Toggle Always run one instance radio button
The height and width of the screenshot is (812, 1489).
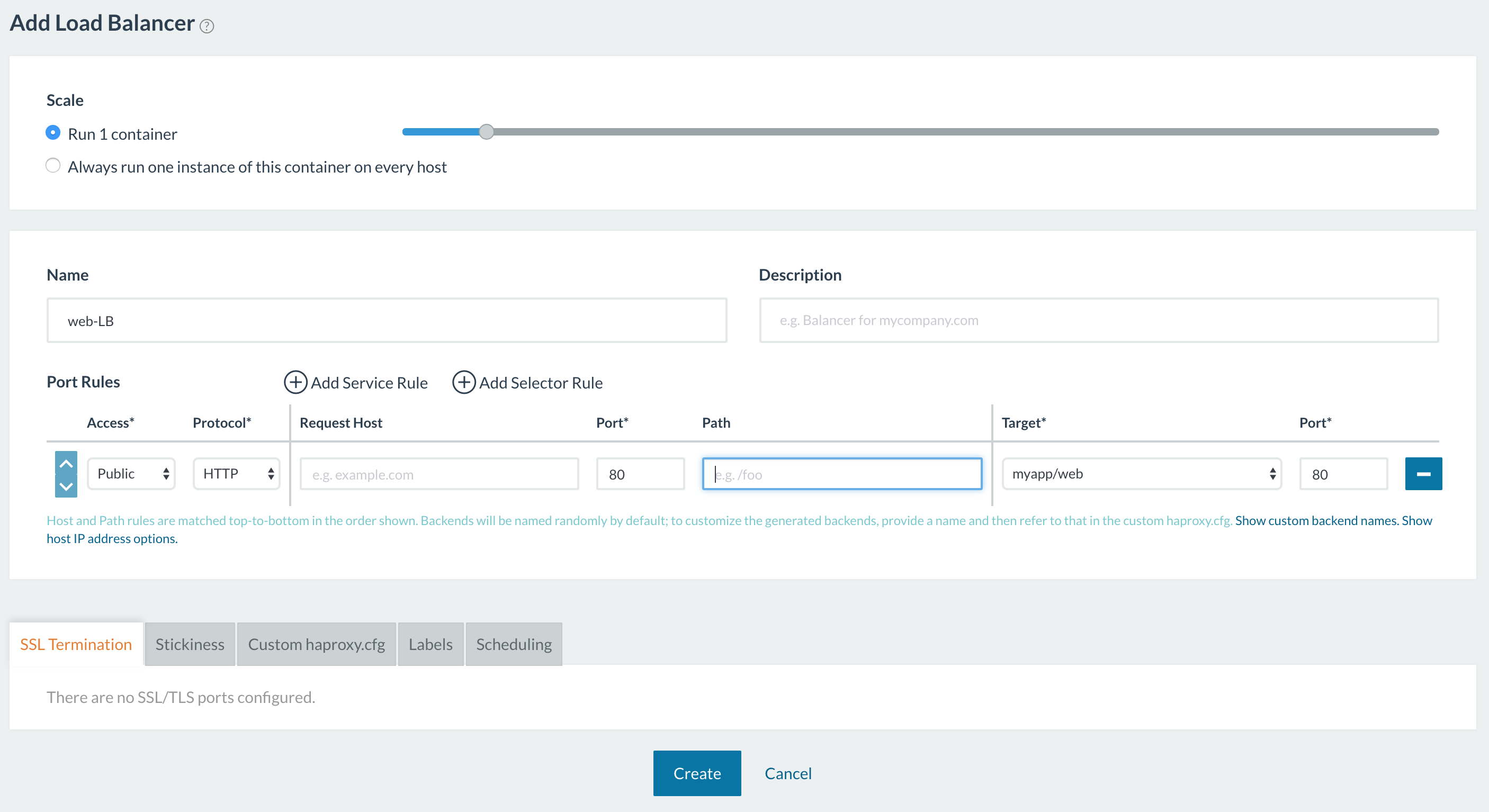coord(52,166)
